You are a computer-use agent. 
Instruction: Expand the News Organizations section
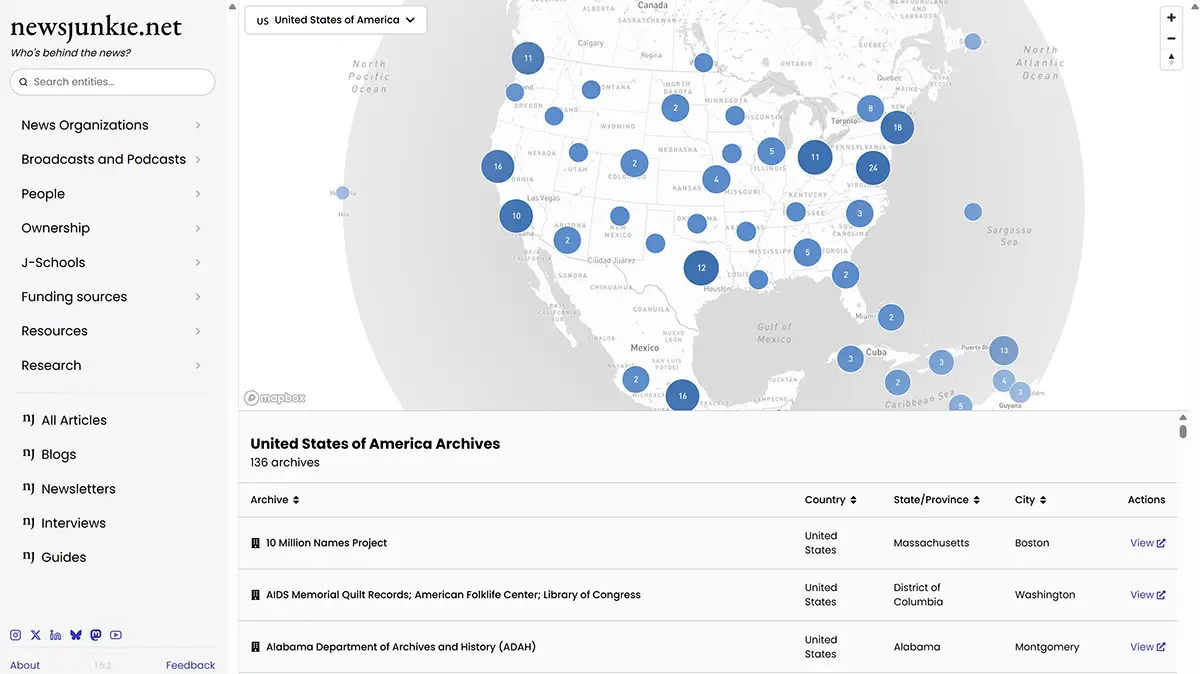point(112,125)
